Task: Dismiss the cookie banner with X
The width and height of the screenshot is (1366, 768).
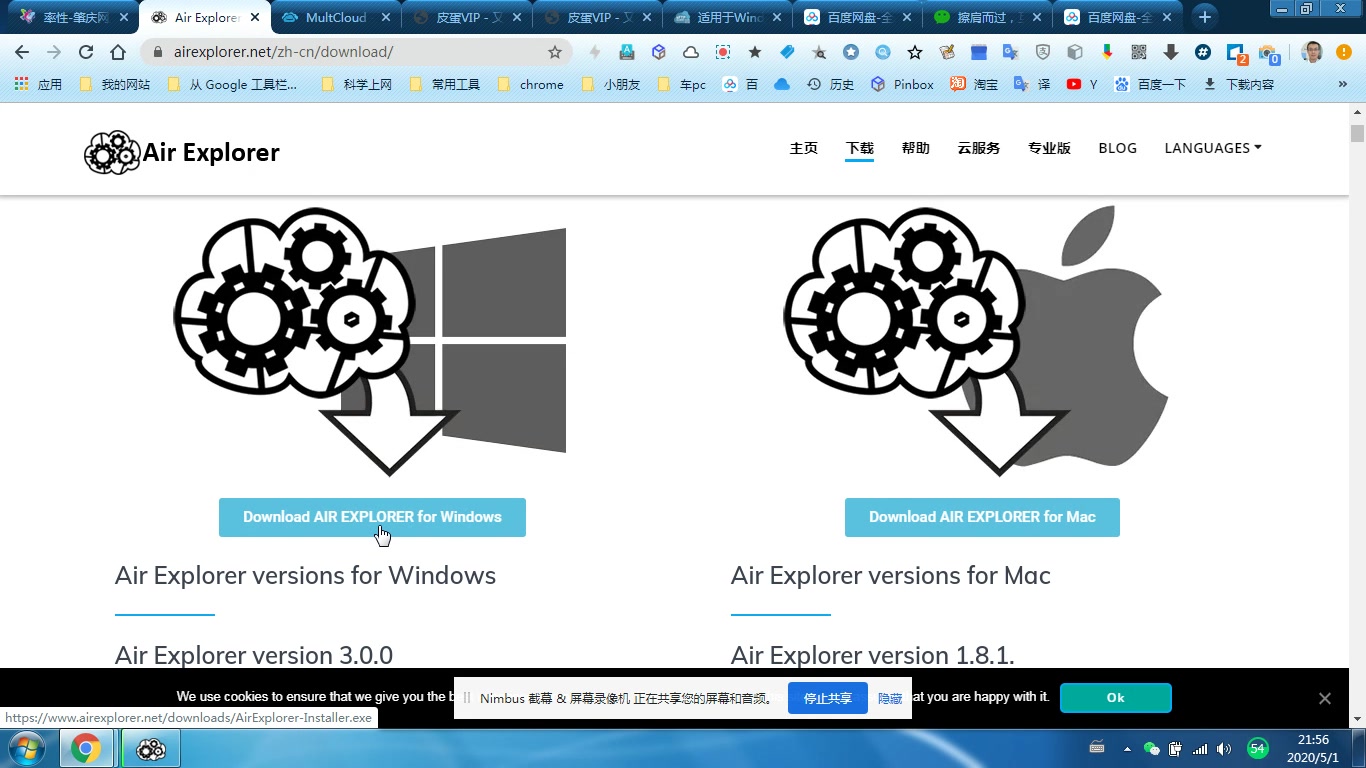Action: 1325,699
